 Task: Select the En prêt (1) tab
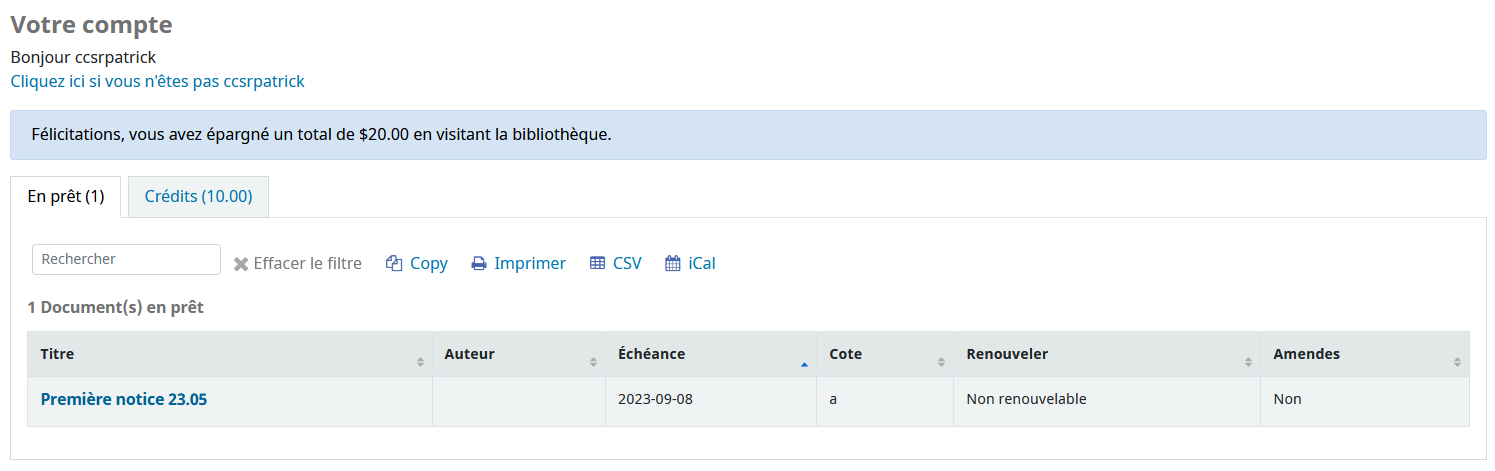tap(66, 197)
